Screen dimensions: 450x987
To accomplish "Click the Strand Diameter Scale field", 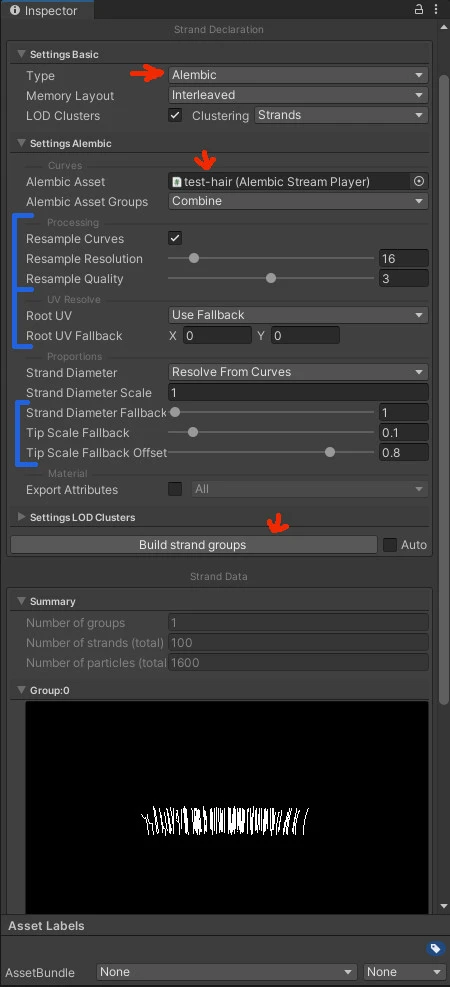I will 298,392.
